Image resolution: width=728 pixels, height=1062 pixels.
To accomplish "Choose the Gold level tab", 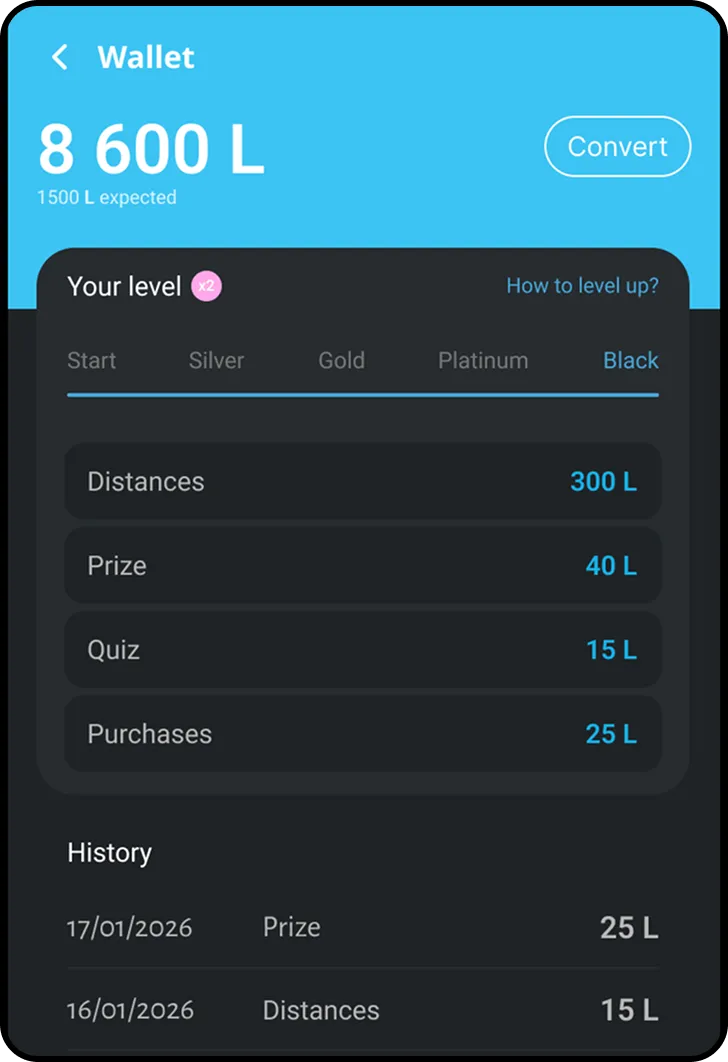I will [341, 360].
